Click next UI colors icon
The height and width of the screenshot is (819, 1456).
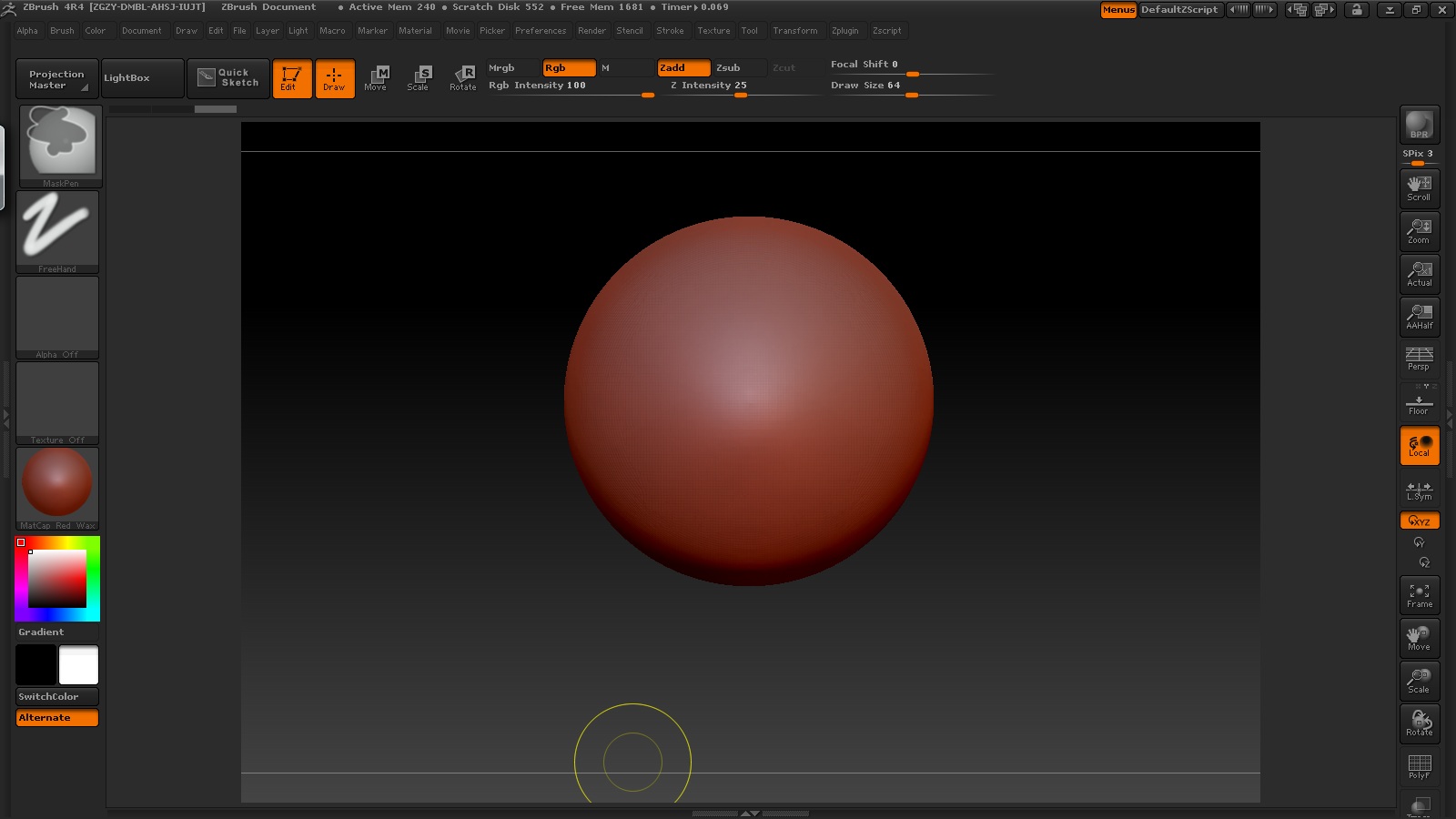1265,10
